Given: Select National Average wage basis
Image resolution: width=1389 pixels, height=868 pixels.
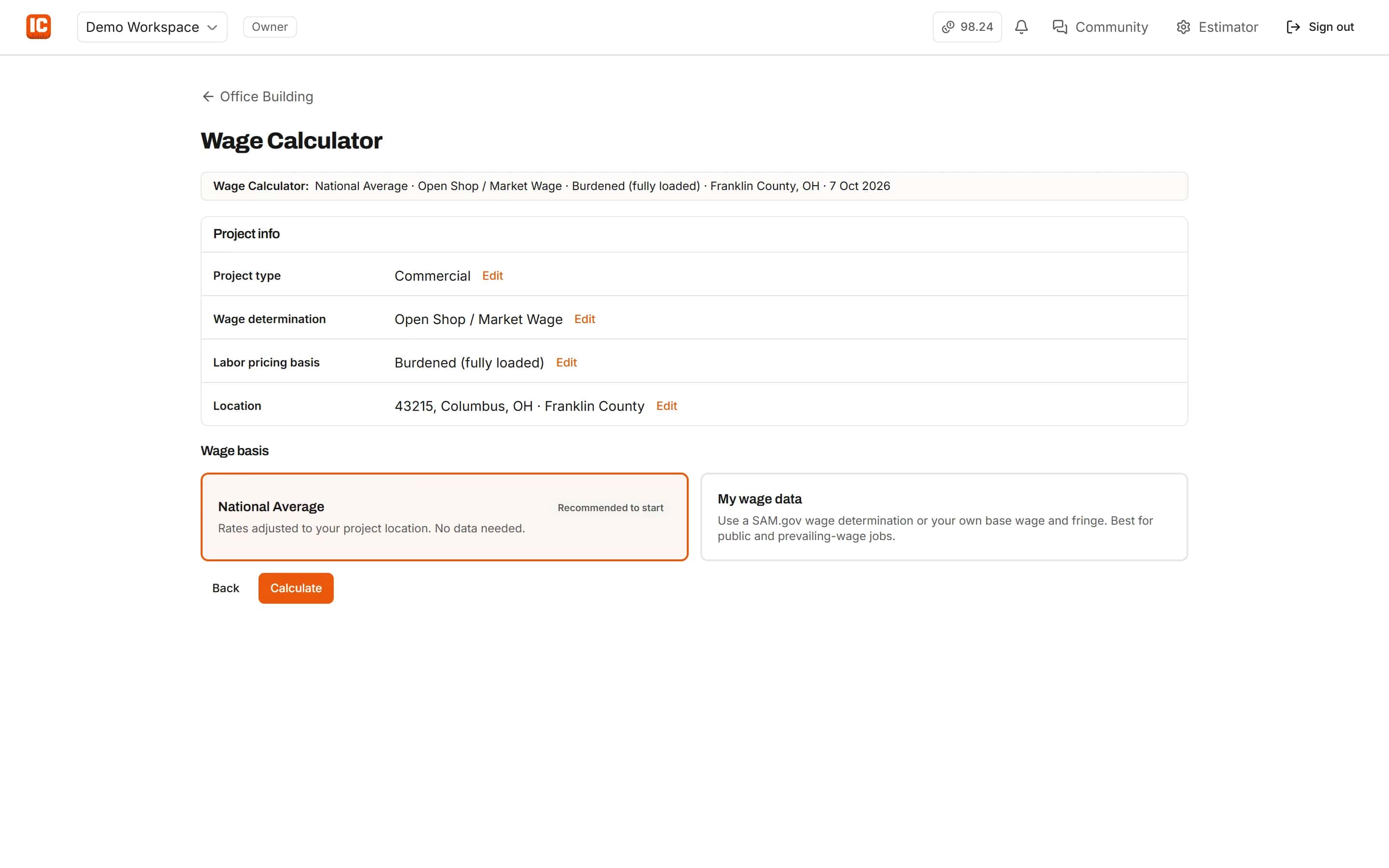Looking at the screenshot, I should [444, 516].
